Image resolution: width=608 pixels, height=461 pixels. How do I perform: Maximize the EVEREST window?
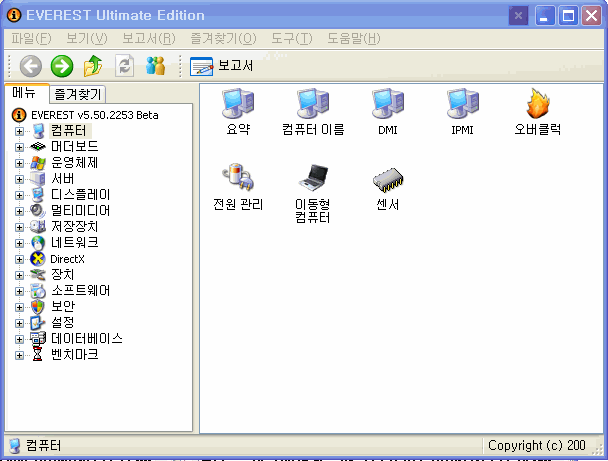click(568, 16)
